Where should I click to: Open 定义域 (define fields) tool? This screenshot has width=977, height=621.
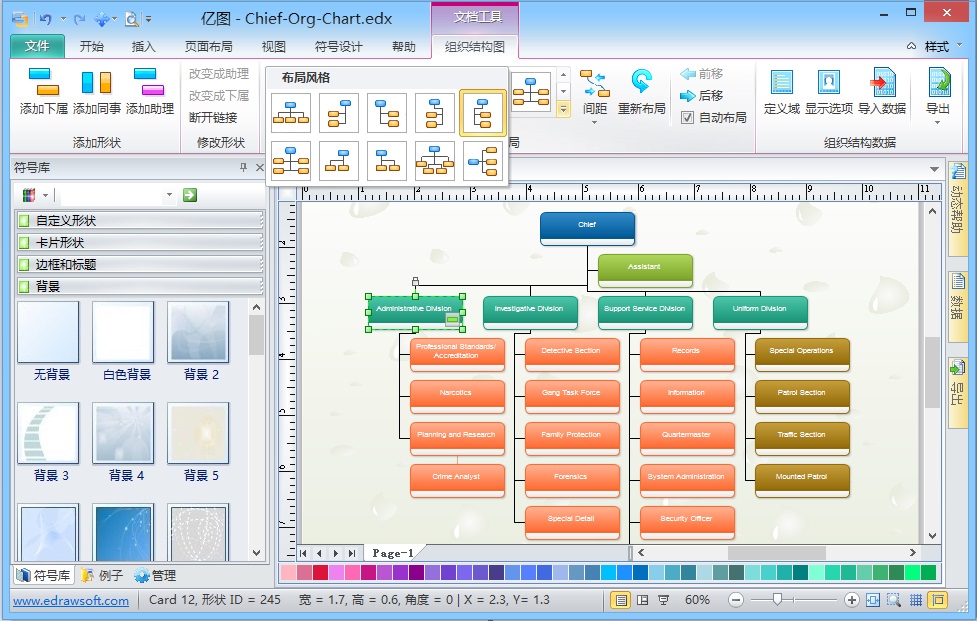coord(781,83)
